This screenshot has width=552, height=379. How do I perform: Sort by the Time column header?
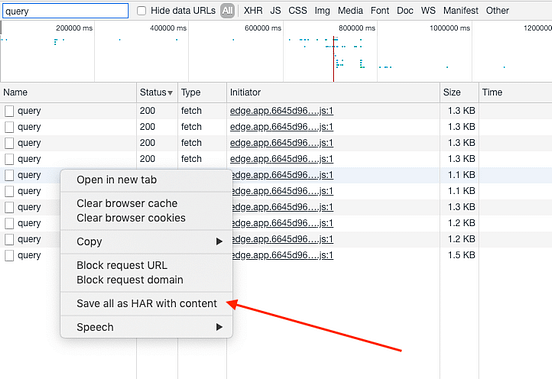click(x=515, y=93)
